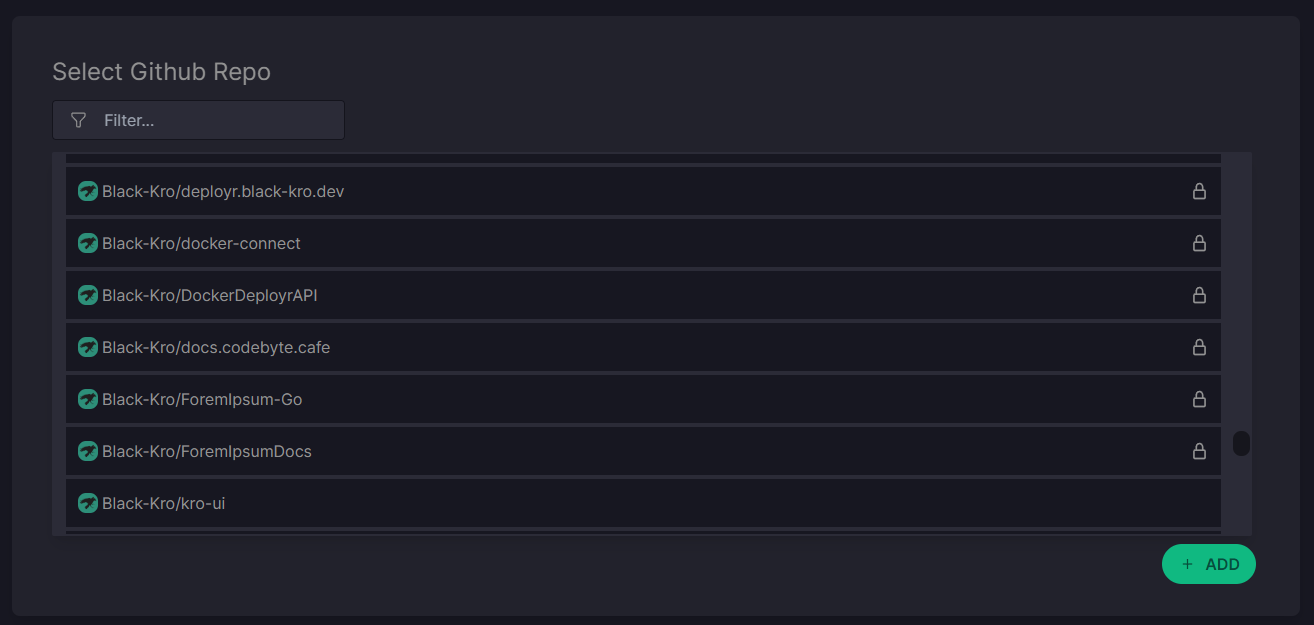Click the lock icon on docs.codebyte.cafe row
The height and width of the screenshot is (625, 1314).
[x=1199, y=347]
